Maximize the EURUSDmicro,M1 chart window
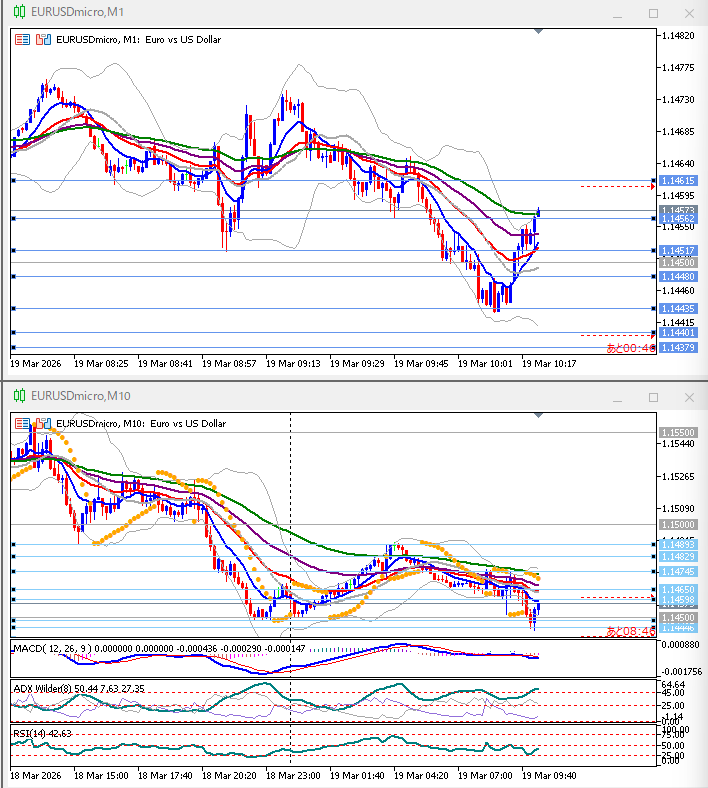This screenshot has height=788, width=708. pos(653,14)
